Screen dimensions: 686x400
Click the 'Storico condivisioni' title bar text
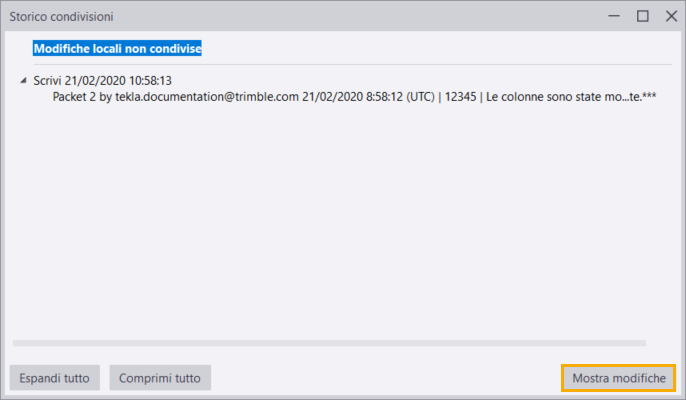point(61,16)
